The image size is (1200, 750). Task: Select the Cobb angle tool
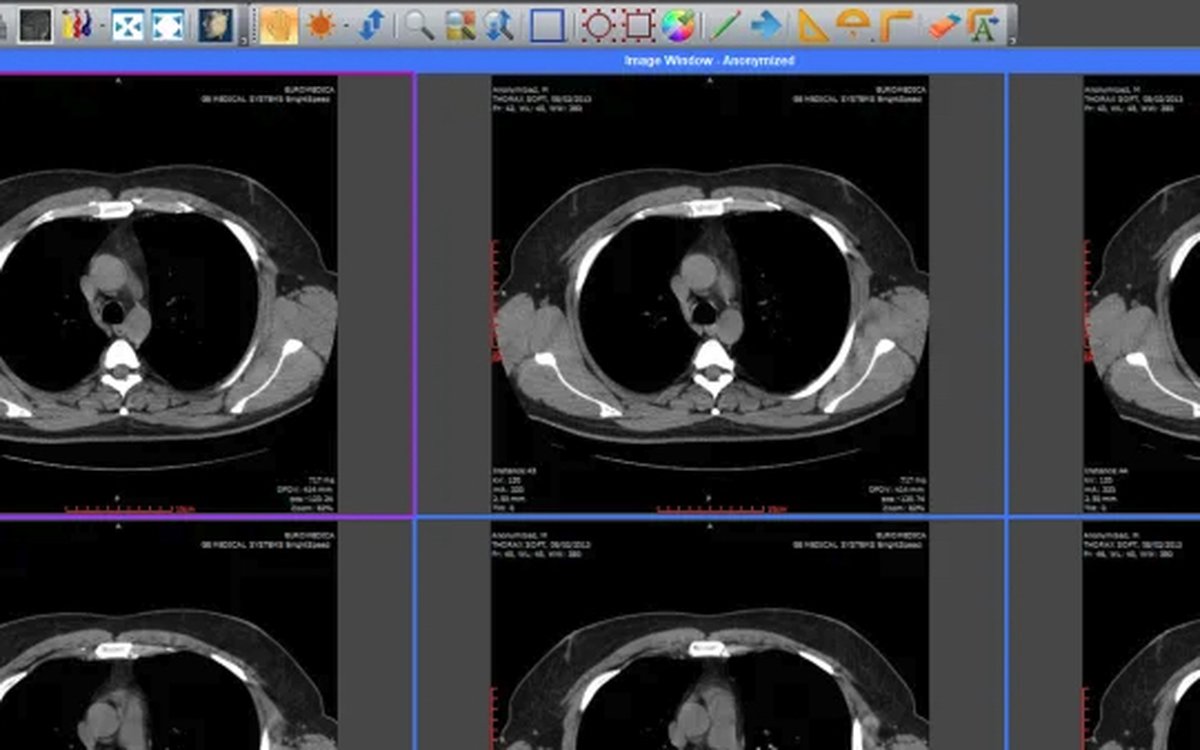coord(853,24)
